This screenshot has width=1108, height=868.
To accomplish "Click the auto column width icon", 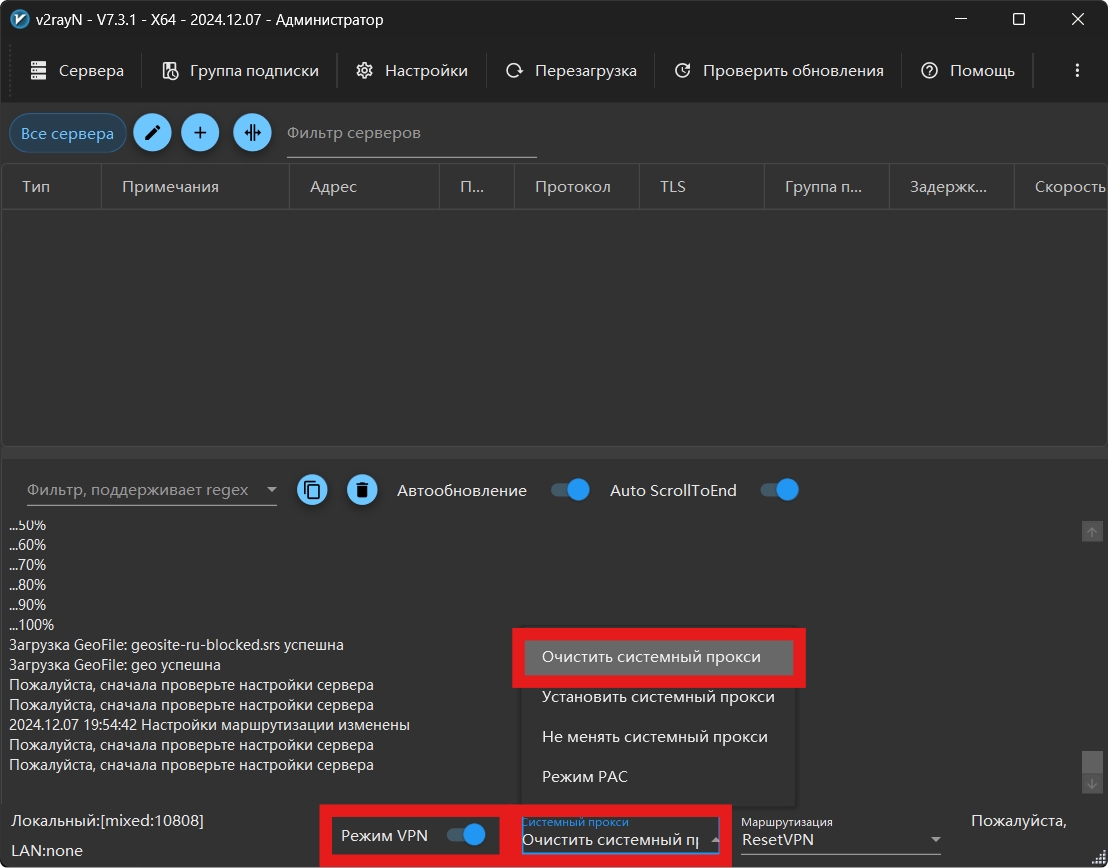I will (x=252, y=133).
